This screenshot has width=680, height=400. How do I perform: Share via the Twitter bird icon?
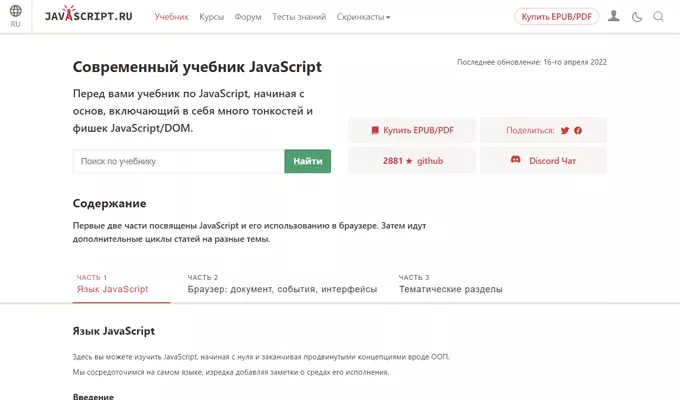point(565,130)
